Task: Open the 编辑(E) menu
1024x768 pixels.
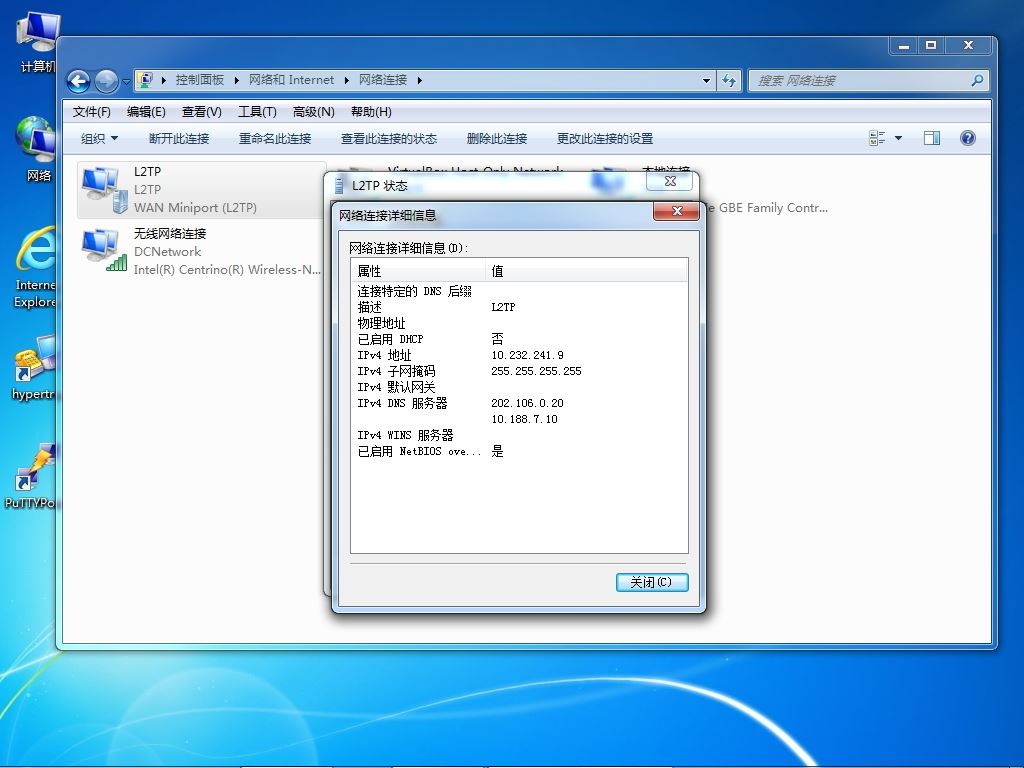Action: pos(146,112)
